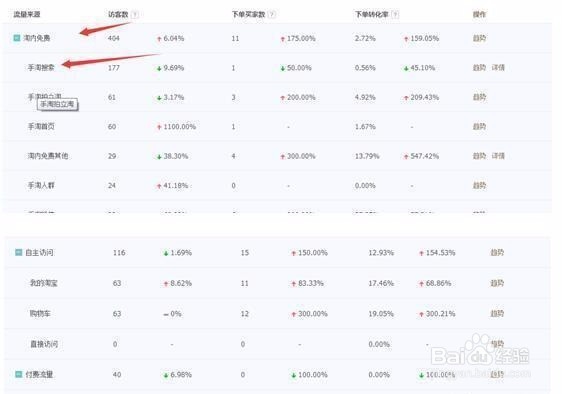
Task: Collapse the 自主访问 traffic source group
Action: coord(18,253)
